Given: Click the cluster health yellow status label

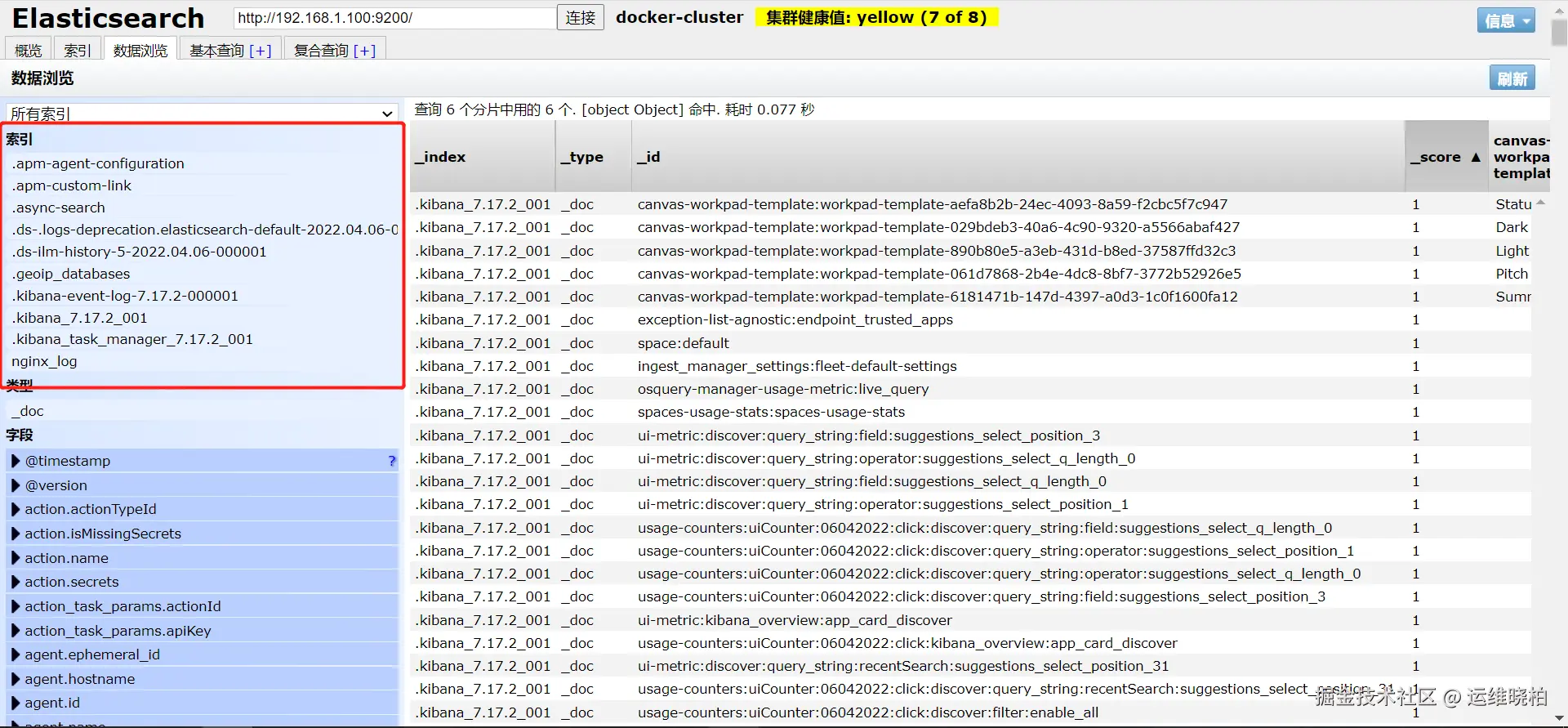Looking at the screenshot, I should coord(876,17).
